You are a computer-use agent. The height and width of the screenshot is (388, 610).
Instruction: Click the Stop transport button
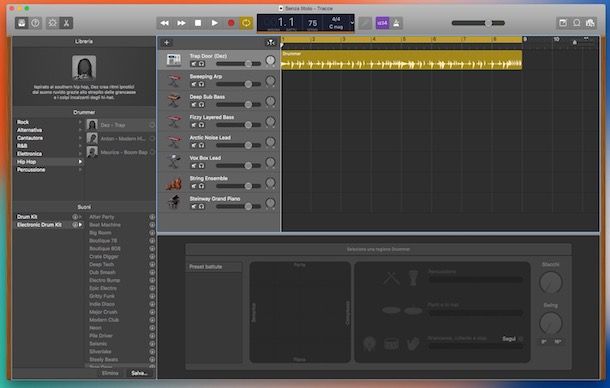click(x=198, y=23)
